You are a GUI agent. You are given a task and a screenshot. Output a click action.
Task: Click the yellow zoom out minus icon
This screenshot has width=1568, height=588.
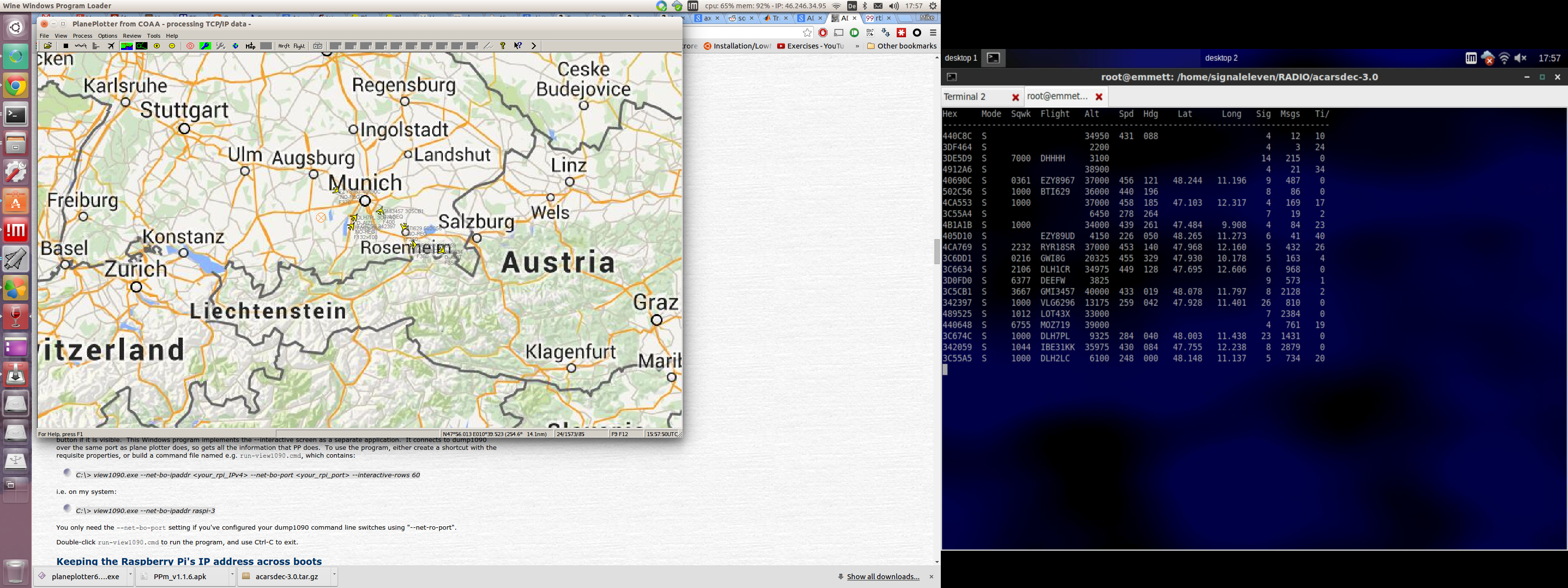click(172, 46)
